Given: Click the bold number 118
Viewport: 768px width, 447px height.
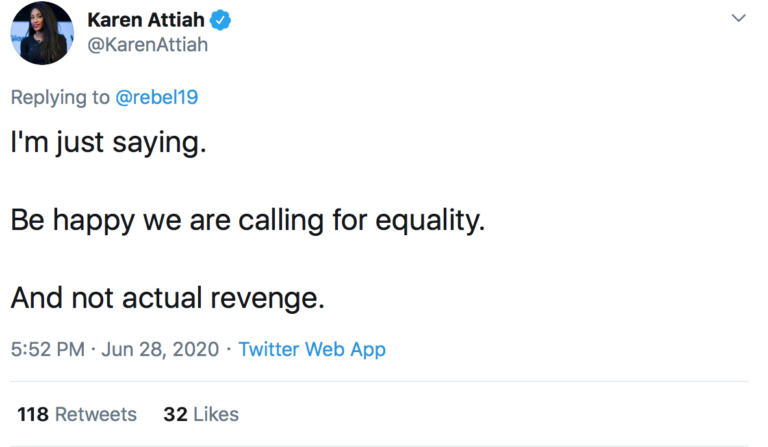Looking at the screenshot, I should tap(33, 414).
